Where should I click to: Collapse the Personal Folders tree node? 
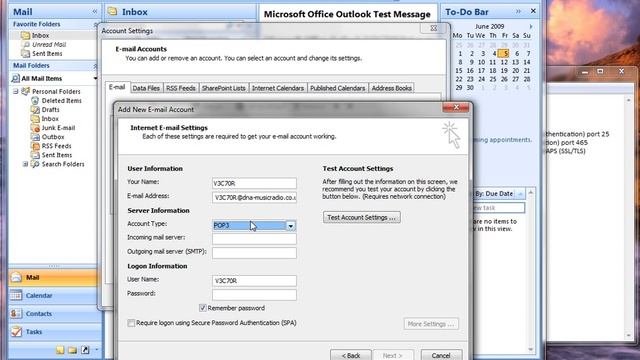pyautogui.click(x=16, y=91)
